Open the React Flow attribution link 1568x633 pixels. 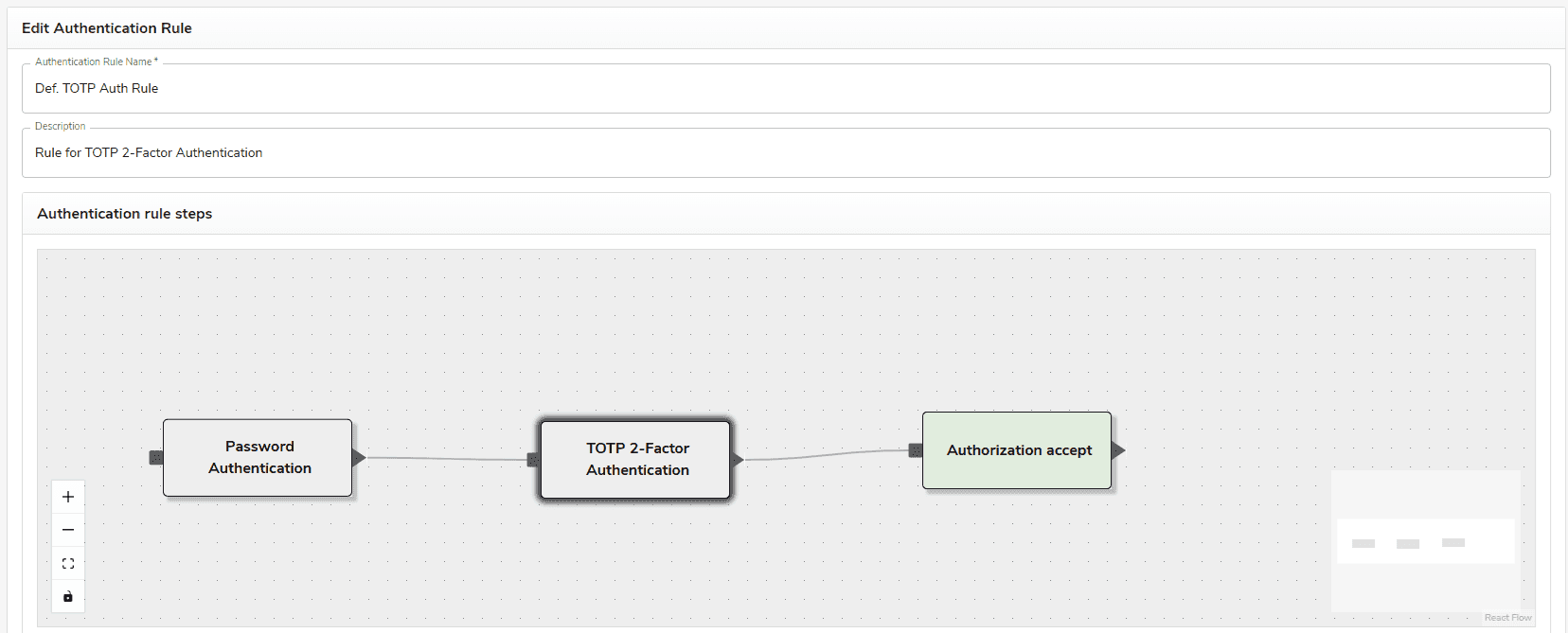(1507, 618)
